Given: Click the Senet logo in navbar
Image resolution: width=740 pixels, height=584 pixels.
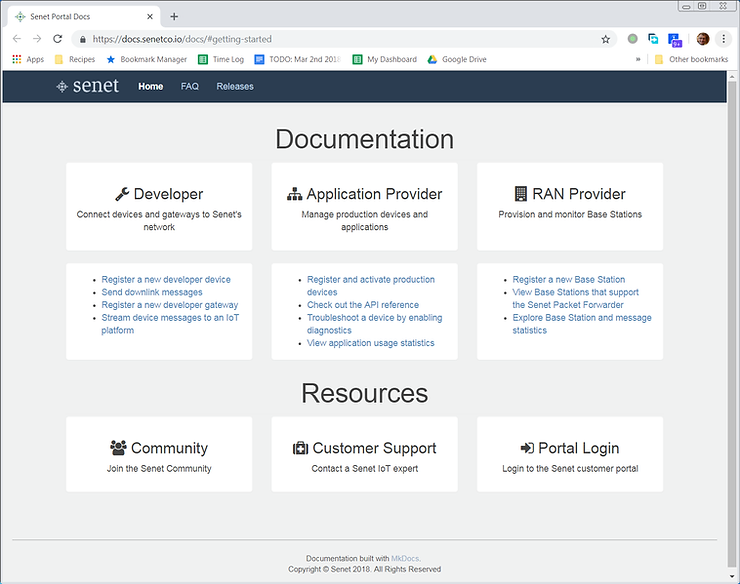Looking at the screenshot, I should click(87, 86).
